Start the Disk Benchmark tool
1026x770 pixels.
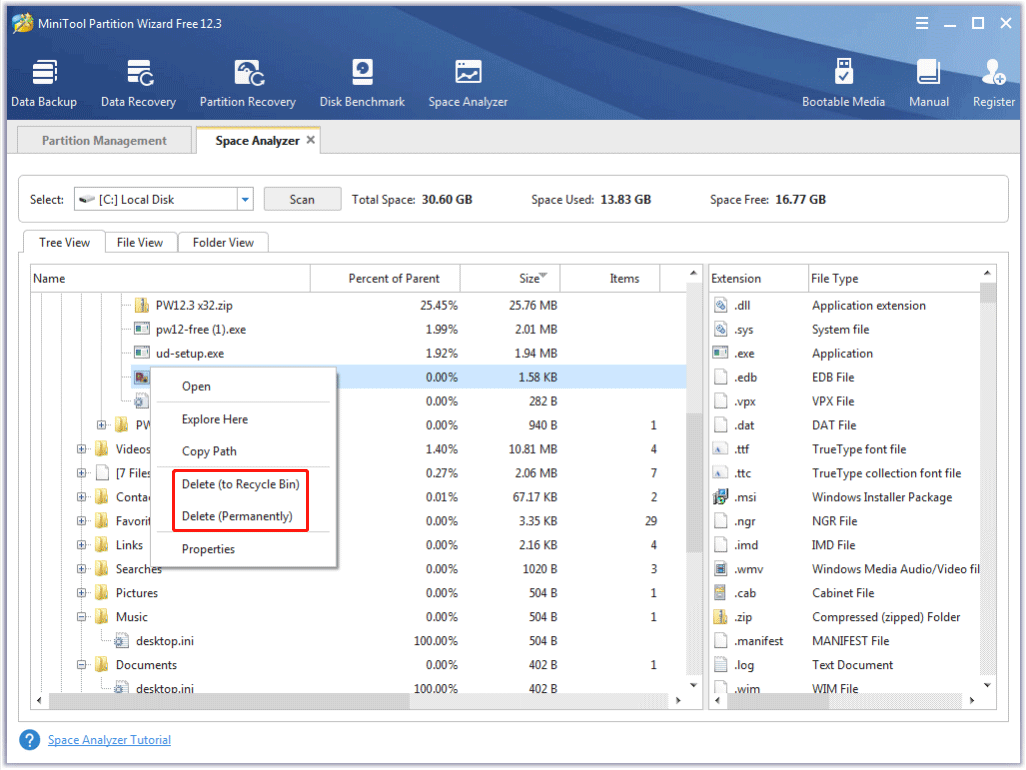[362, 83]
